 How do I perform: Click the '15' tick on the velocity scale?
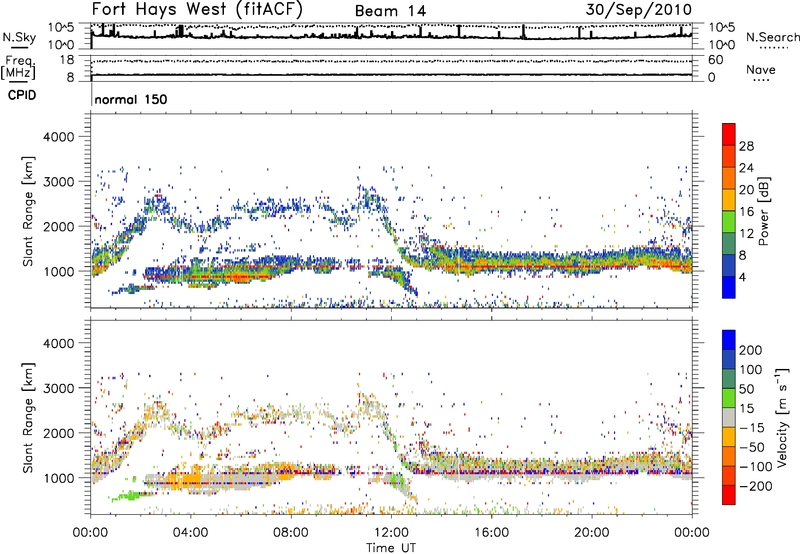[x=746, y=409]
